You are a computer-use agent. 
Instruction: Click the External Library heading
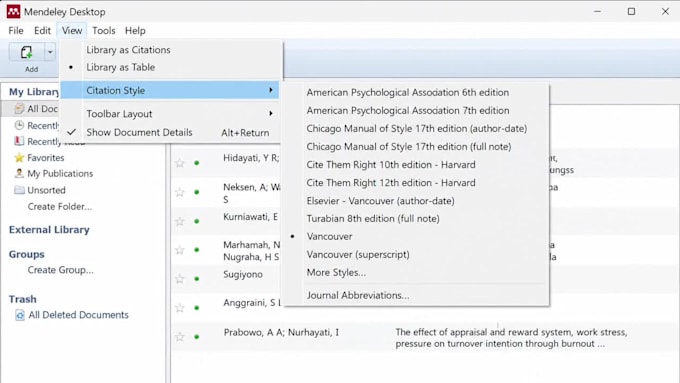pos(49,229)
